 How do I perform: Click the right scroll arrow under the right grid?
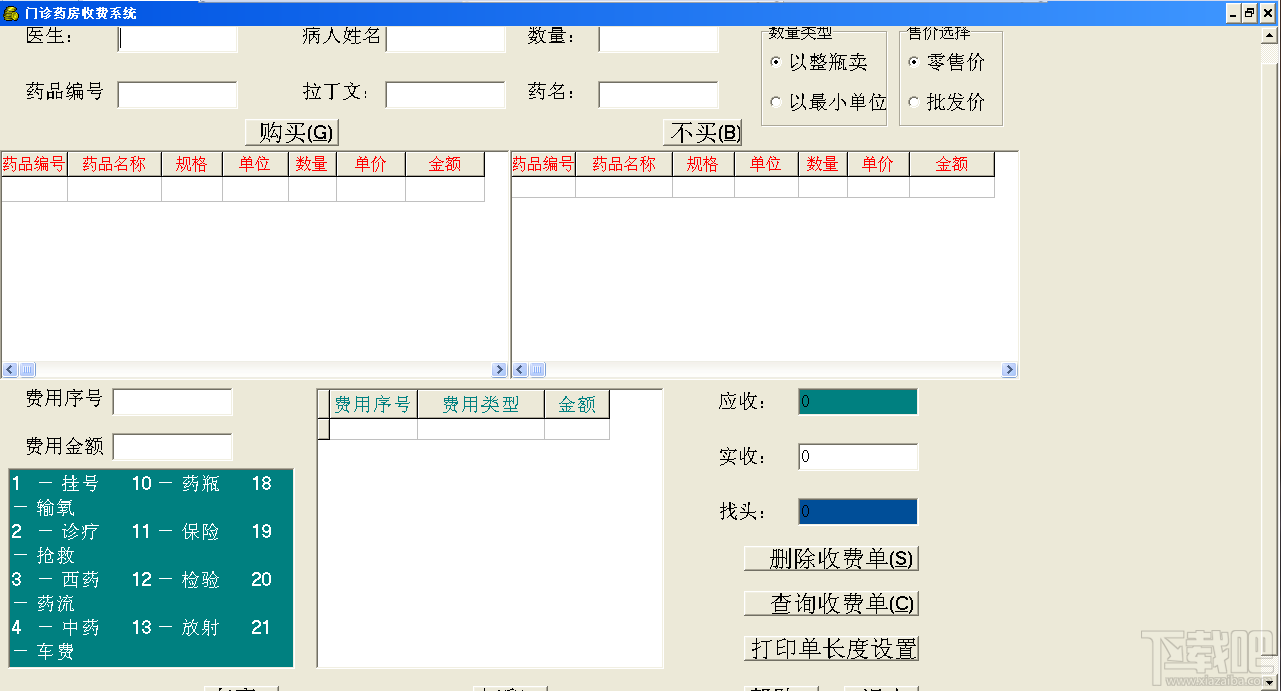pyautogui.click(x=1009, y=369)
